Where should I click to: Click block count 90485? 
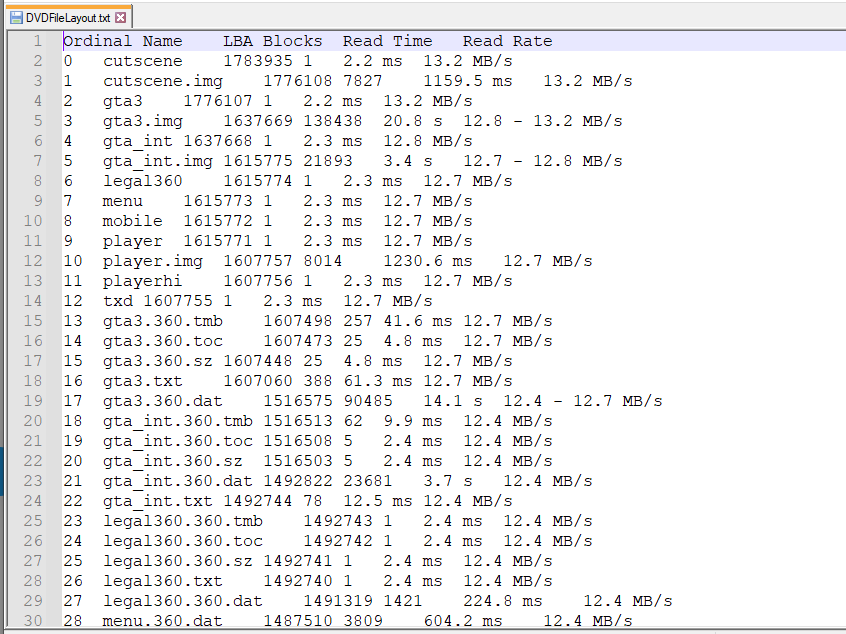pyautogui.click(x=367, y=400)
